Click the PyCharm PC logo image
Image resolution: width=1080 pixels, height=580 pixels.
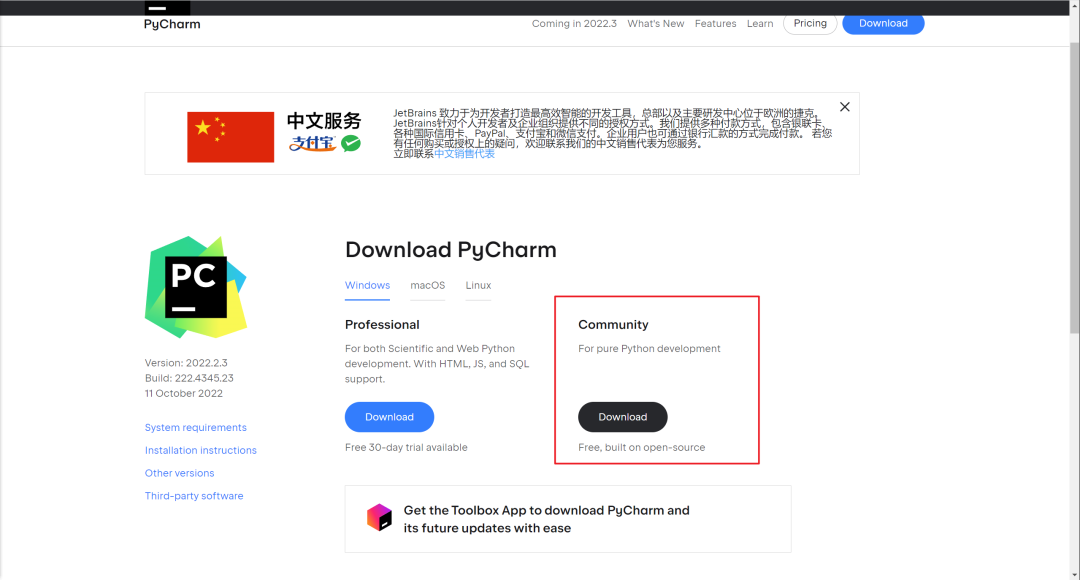tap(196, 287)
